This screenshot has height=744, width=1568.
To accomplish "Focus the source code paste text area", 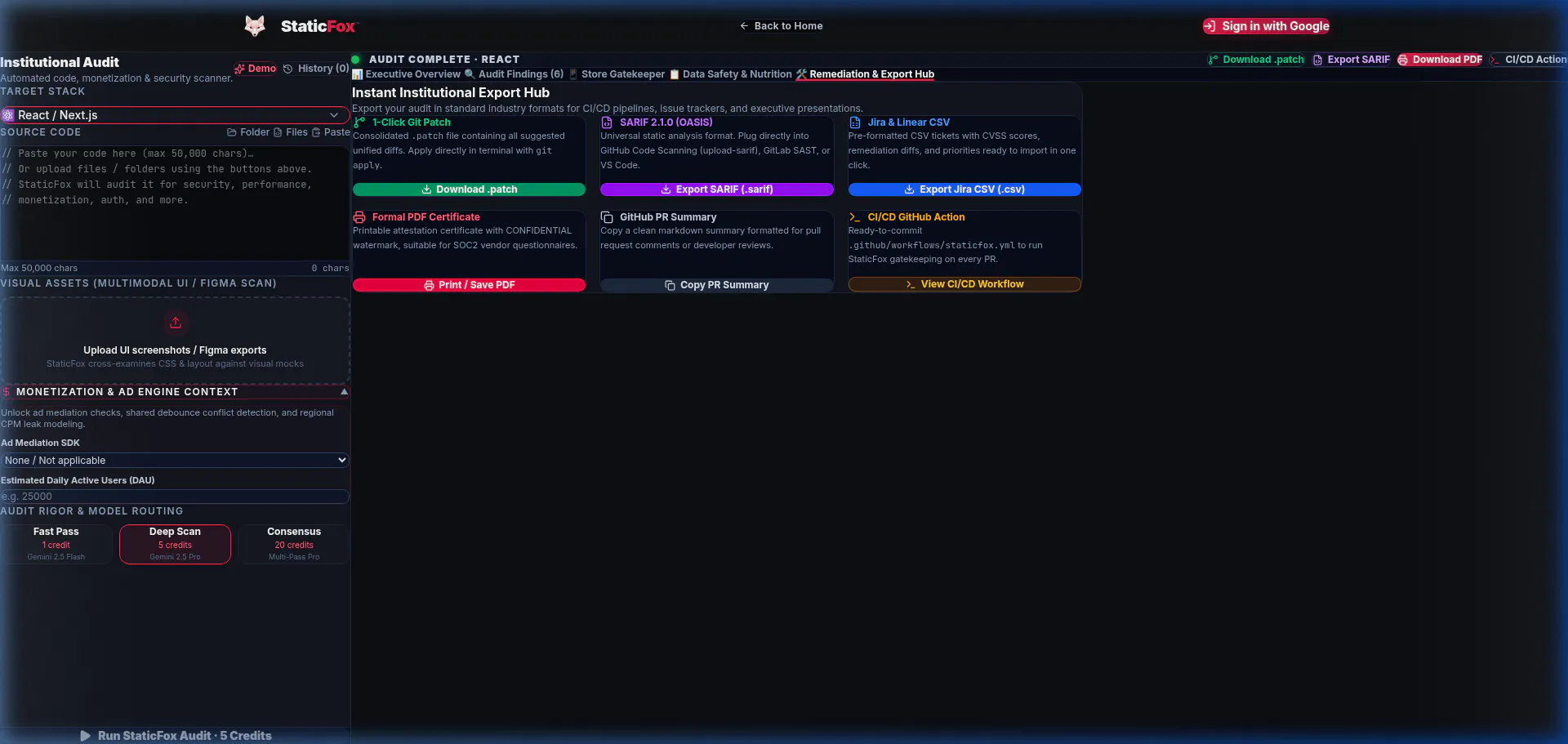I will [175, 203].
